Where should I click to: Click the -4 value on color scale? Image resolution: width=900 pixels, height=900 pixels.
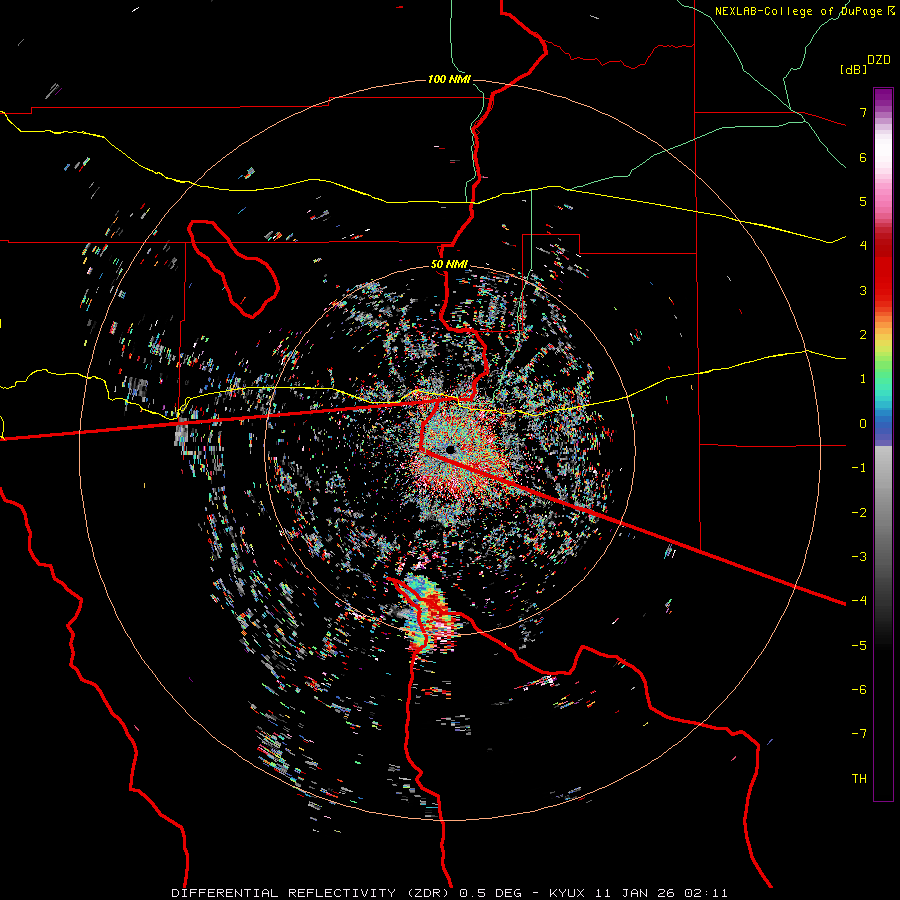coord(859,601)
